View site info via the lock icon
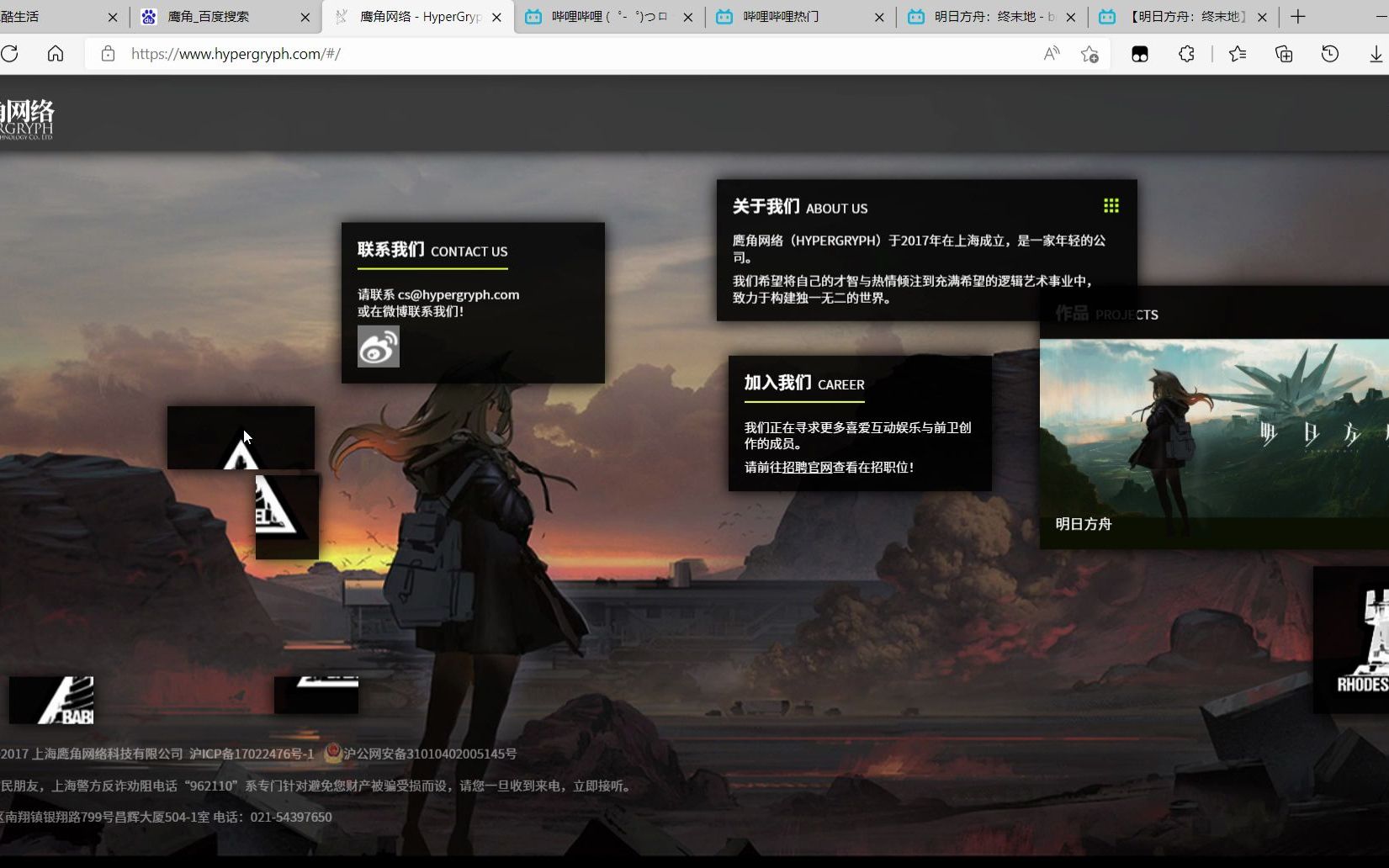Image resolution: width=1389 pixels, height=868 pixels. [108, 54]
